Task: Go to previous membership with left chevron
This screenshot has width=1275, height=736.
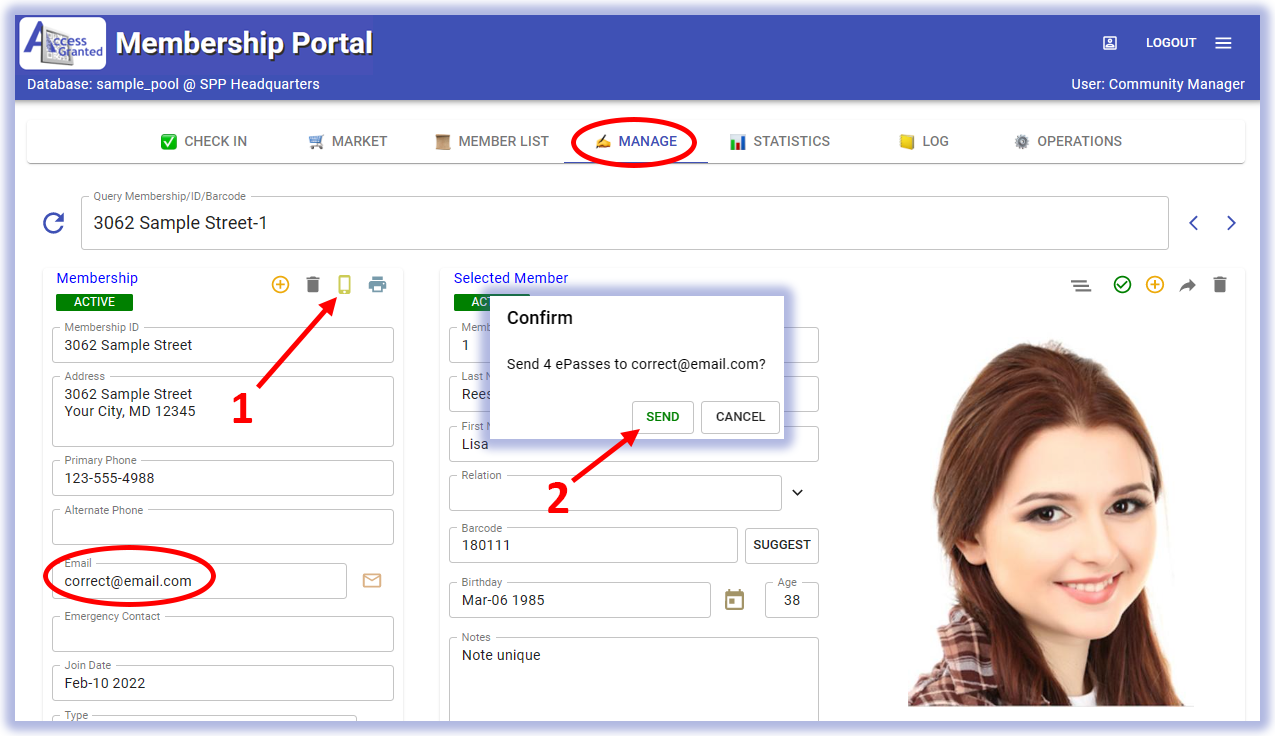Action: [1194, 223]
